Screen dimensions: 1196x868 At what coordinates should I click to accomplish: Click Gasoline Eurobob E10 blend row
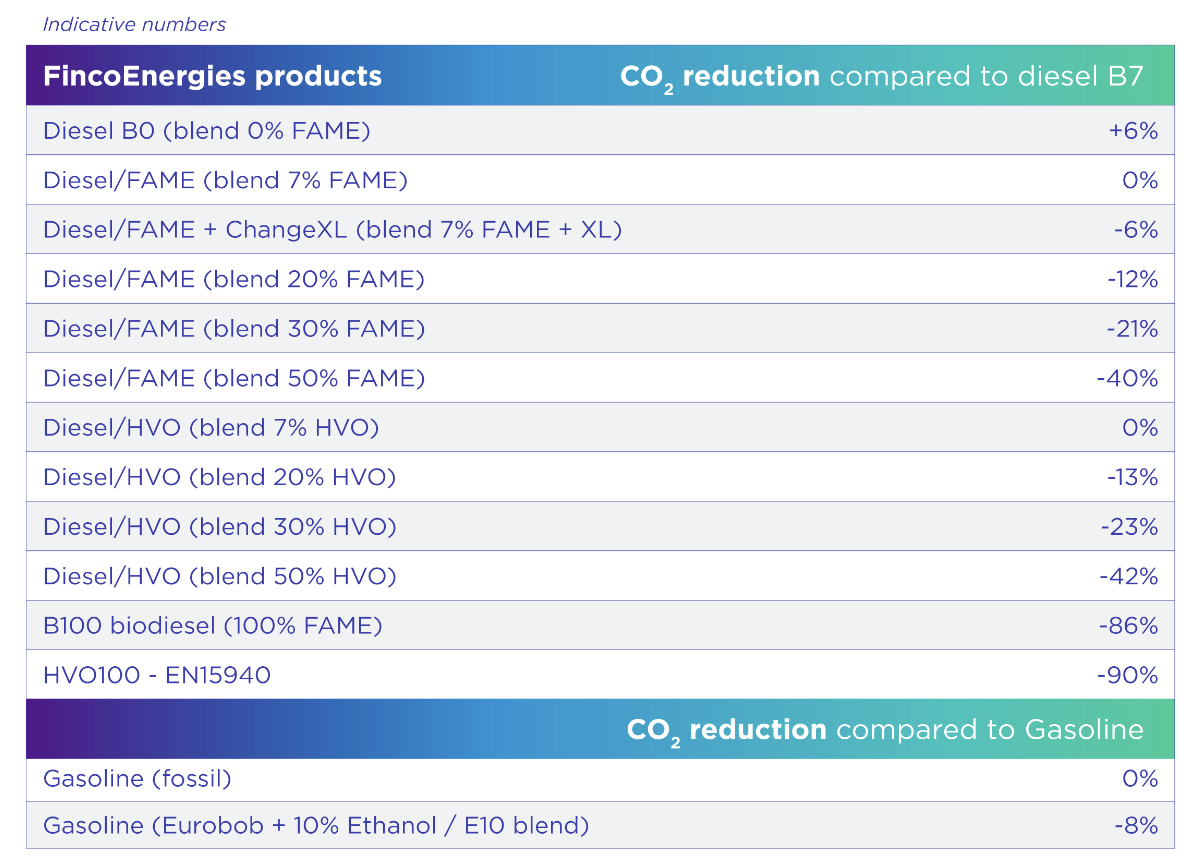(316, 826)
